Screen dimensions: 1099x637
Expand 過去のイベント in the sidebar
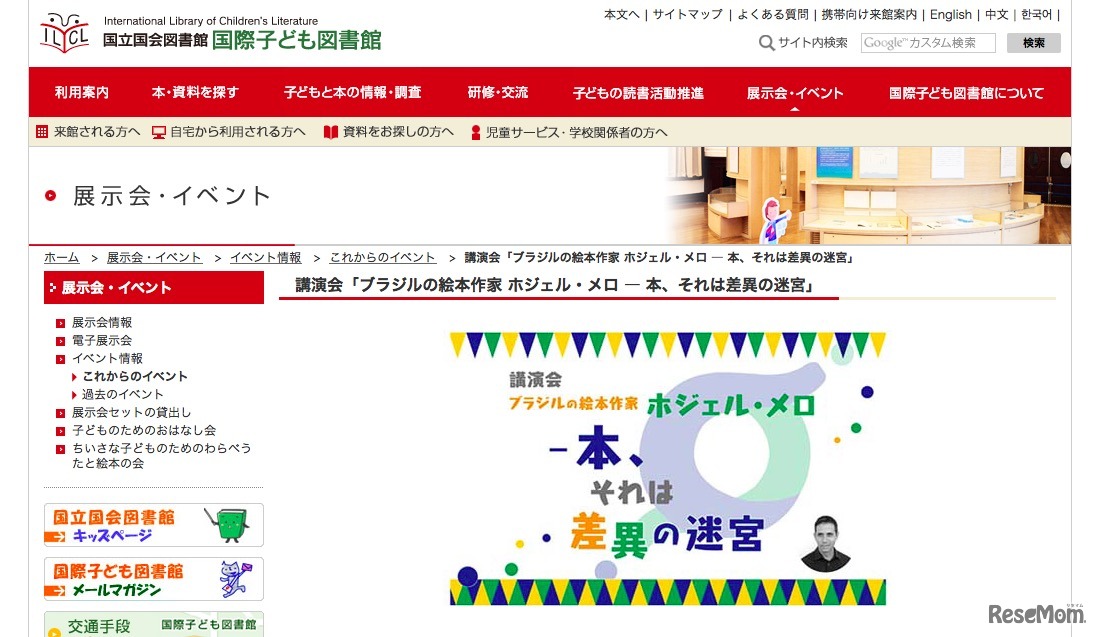(121, 394)
